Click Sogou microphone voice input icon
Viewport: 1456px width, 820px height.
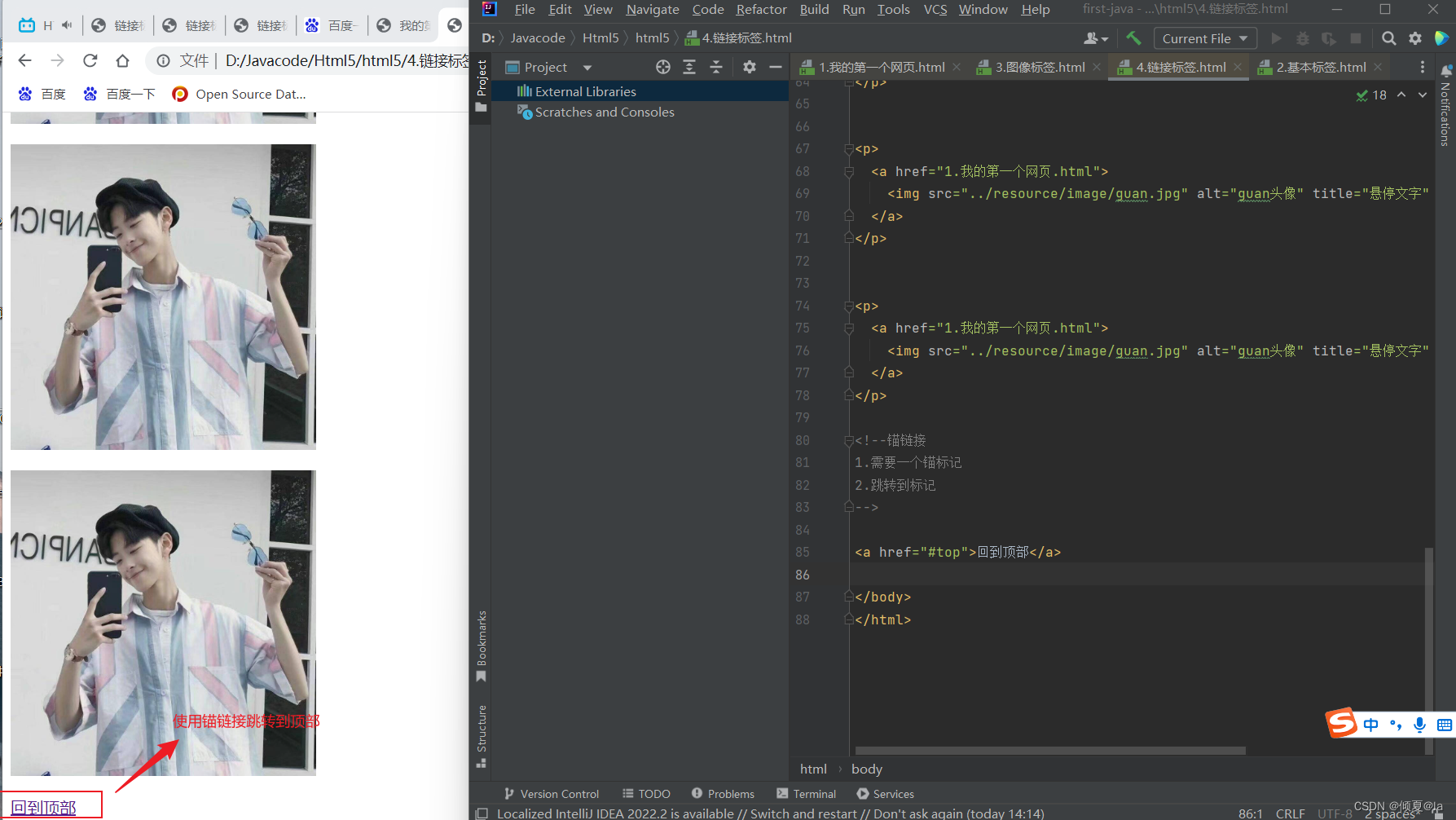click(1419, 725)
